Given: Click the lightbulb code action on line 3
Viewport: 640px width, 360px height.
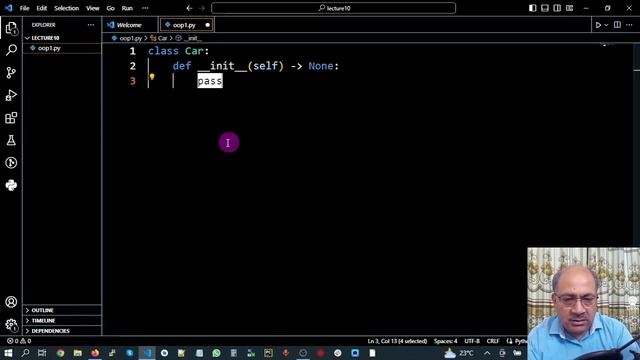Looking at the screenshot, I should tap(152, 77).
